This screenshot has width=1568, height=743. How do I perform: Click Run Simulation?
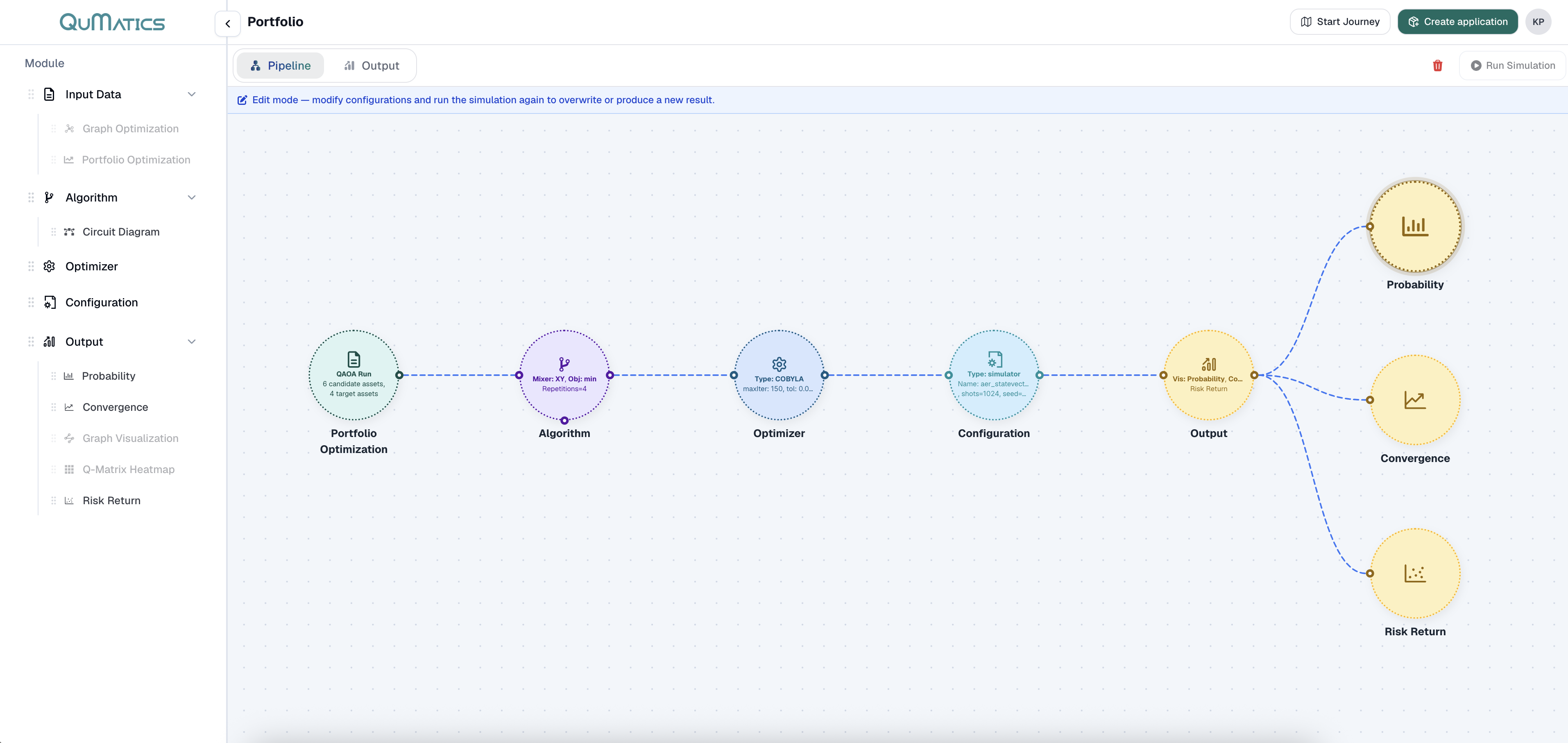click(1513, 66)
